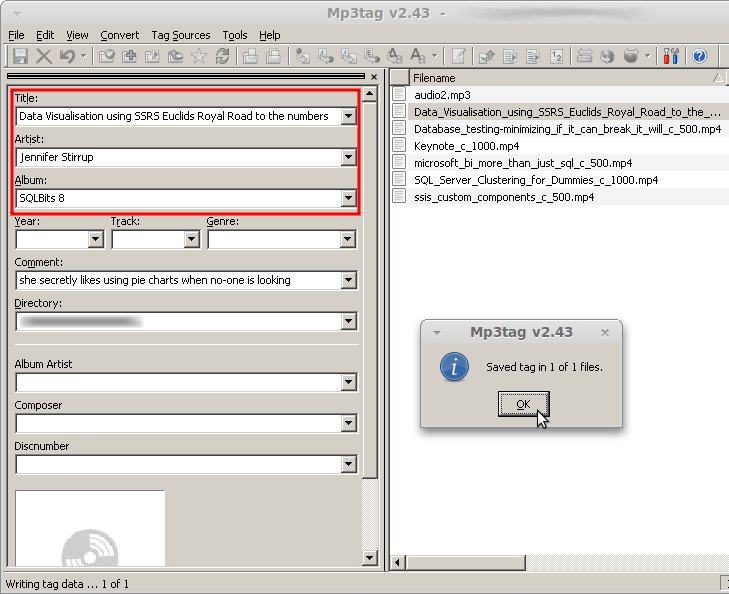
Task: Click the Text file to Tag converter icon
Action: 371,56
